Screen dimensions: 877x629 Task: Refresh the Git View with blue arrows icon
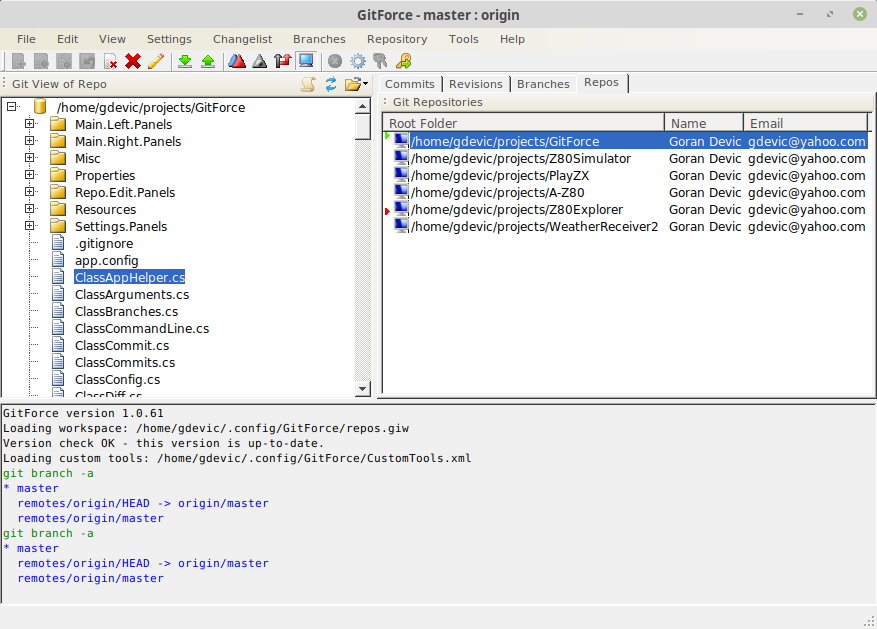pyautogui.click(x=331, y=84)
